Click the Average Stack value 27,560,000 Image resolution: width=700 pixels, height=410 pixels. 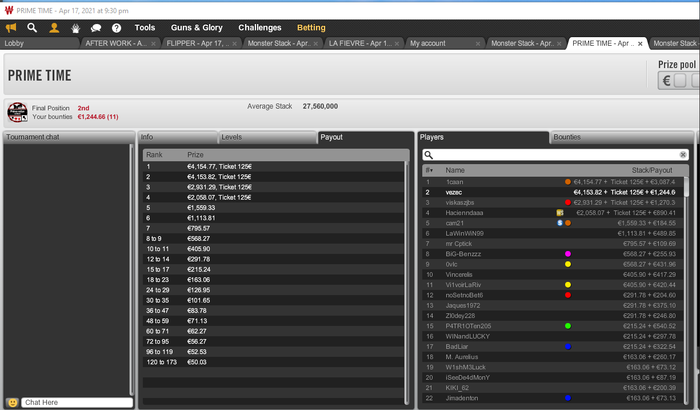point(320,106)
